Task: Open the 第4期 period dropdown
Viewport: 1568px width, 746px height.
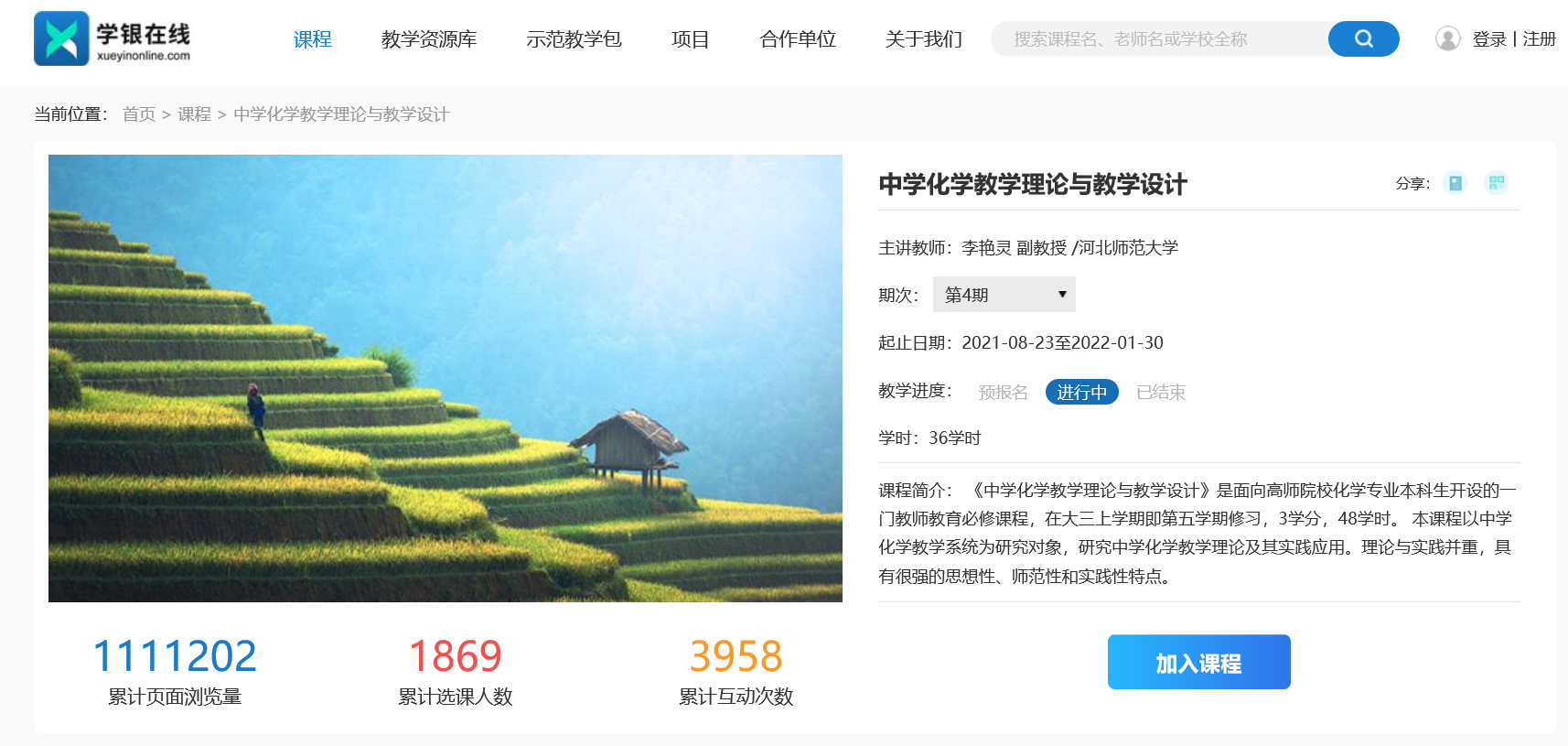Action: 1004,295
